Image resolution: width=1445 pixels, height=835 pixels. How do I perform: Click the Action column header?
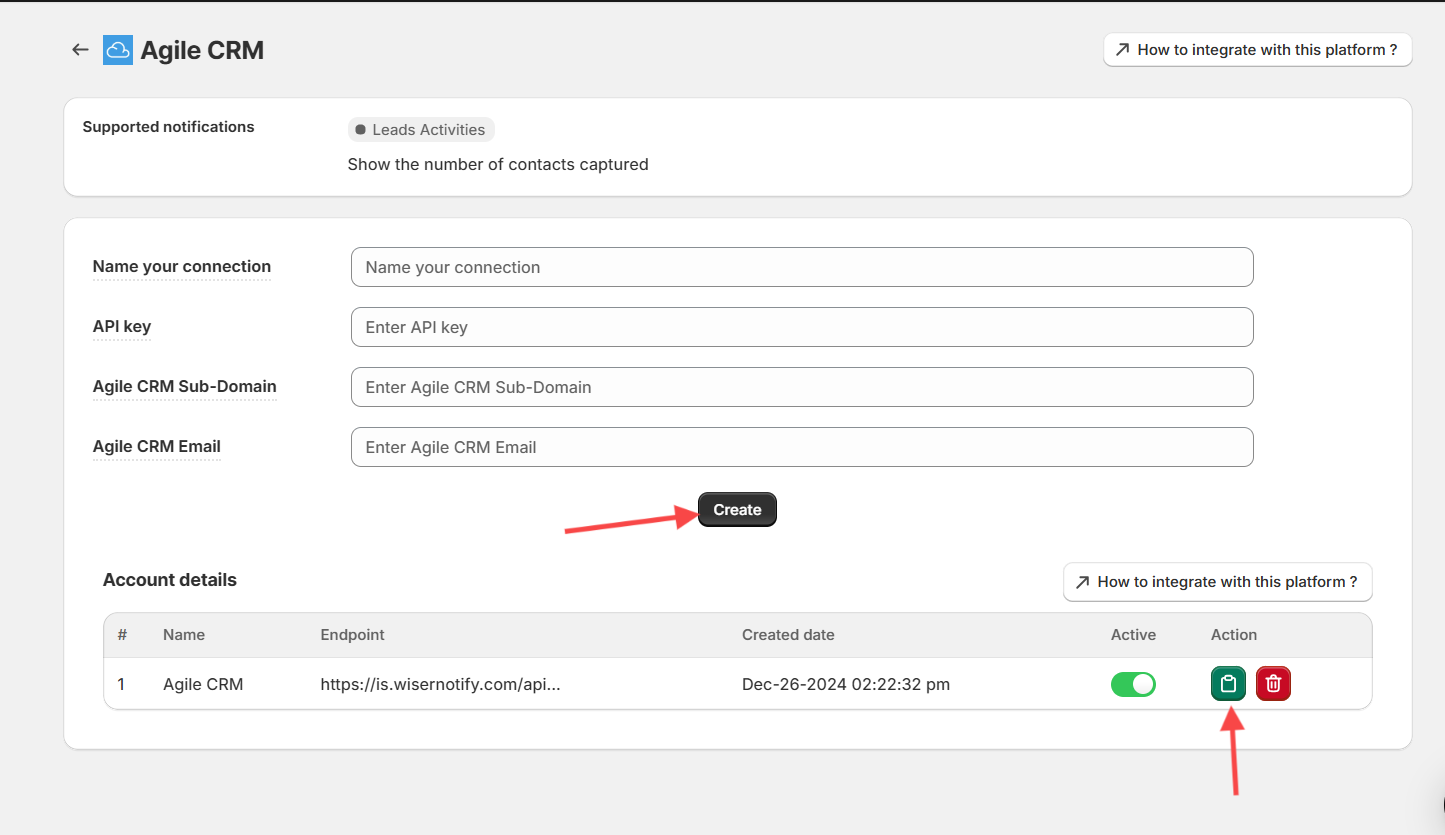click(x=1234, y=635)
